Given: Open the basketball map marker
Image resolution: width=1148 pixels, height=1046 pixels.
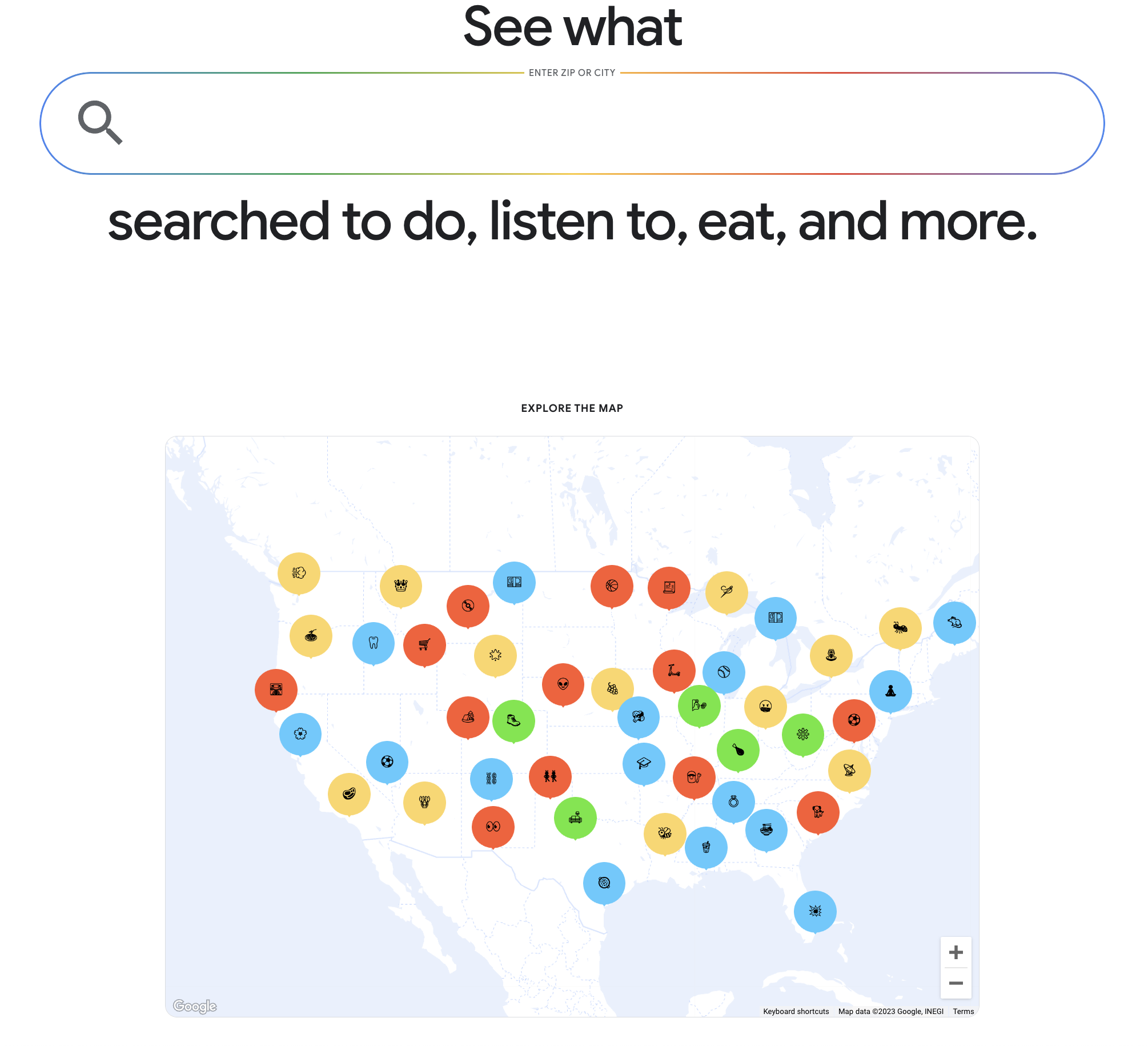Looking at the screenshot, I should 612,586.
